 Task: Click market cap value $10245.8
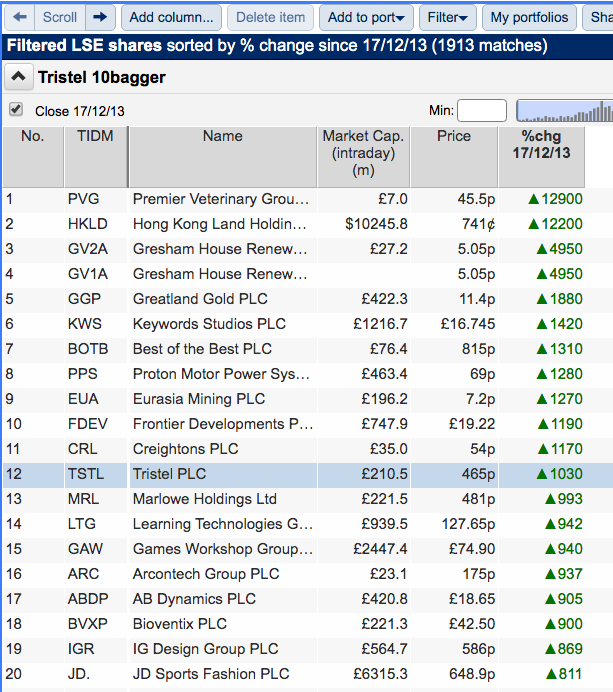pyautogui.click(x=376, y=224)
